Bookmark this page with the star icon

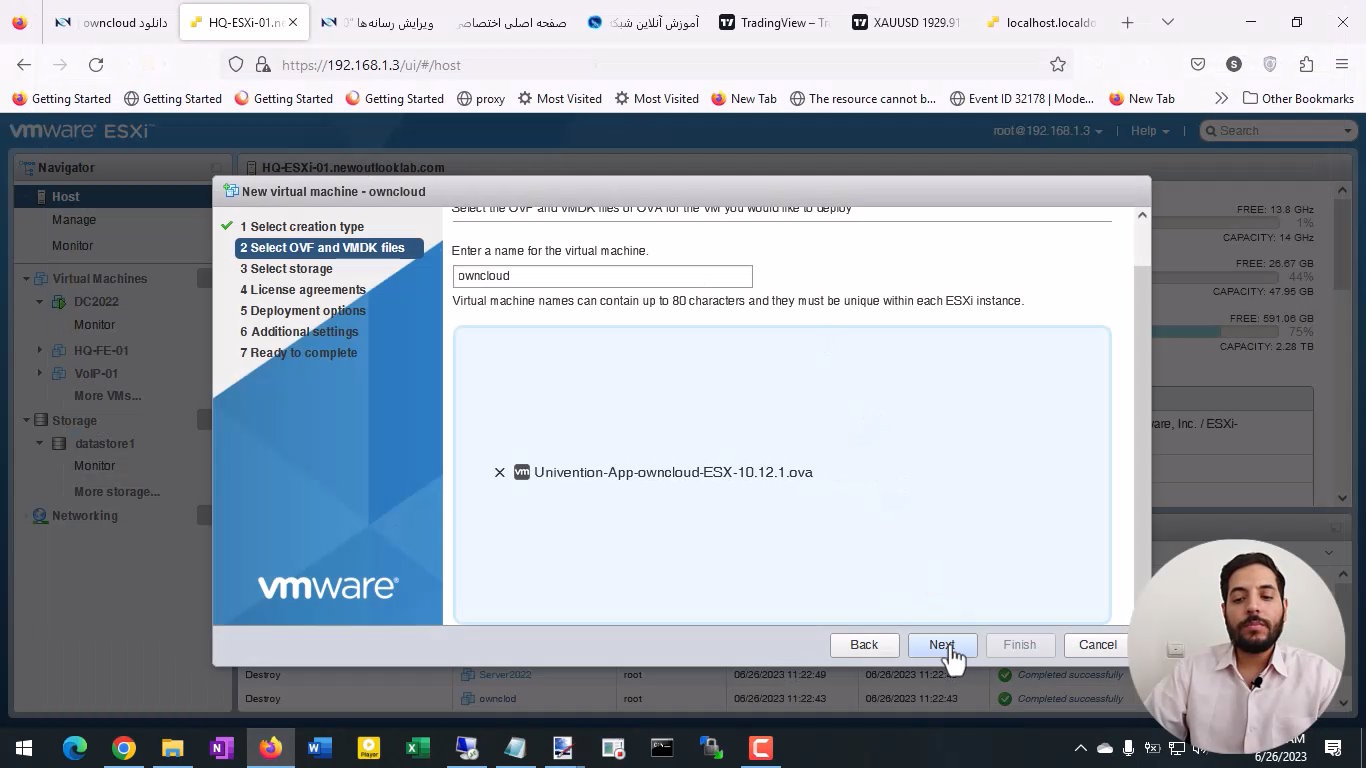tap(1057, 65)
